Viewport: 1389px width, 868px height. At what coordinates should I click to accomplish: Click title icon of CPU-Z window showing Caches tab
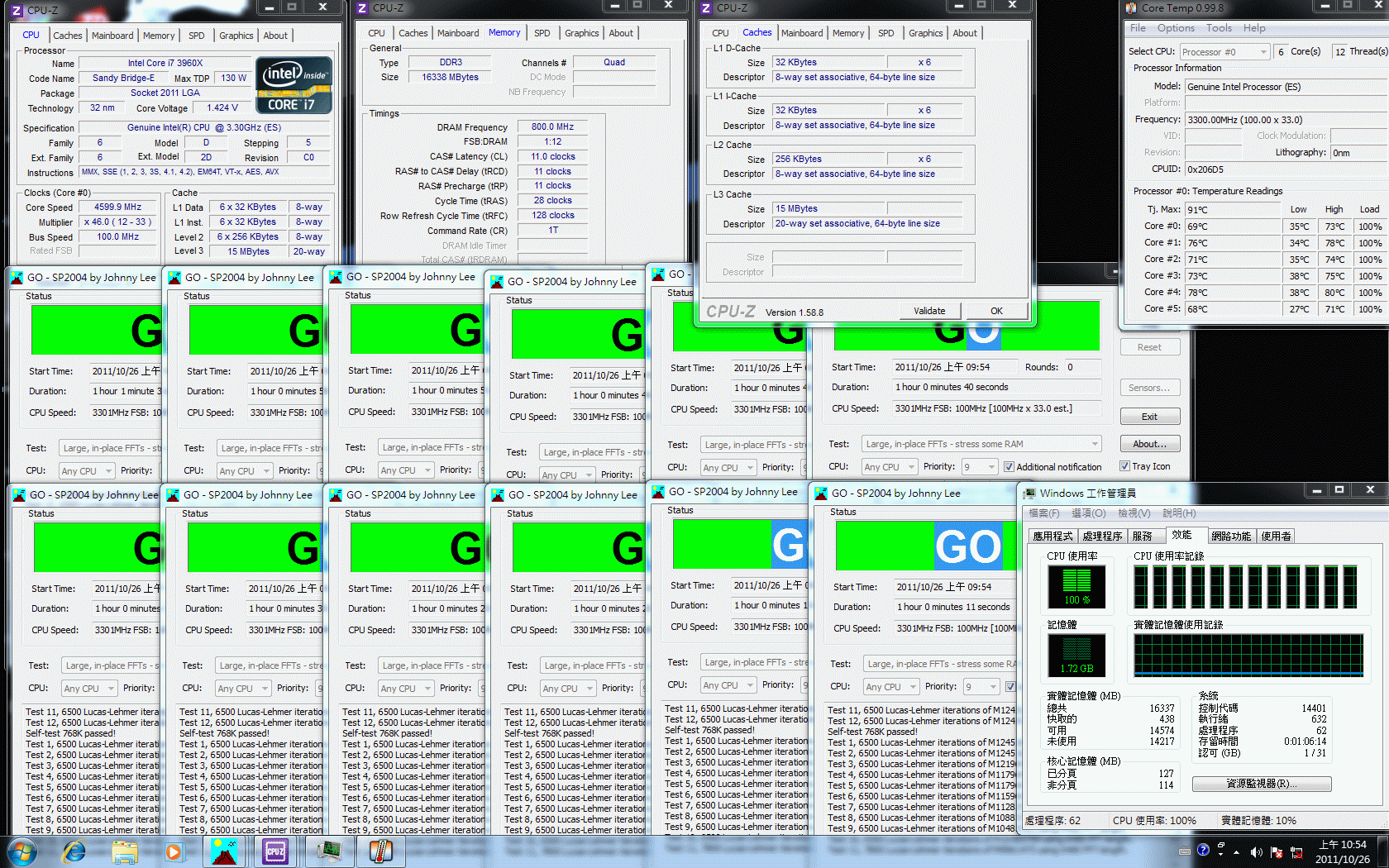[705, 8]
